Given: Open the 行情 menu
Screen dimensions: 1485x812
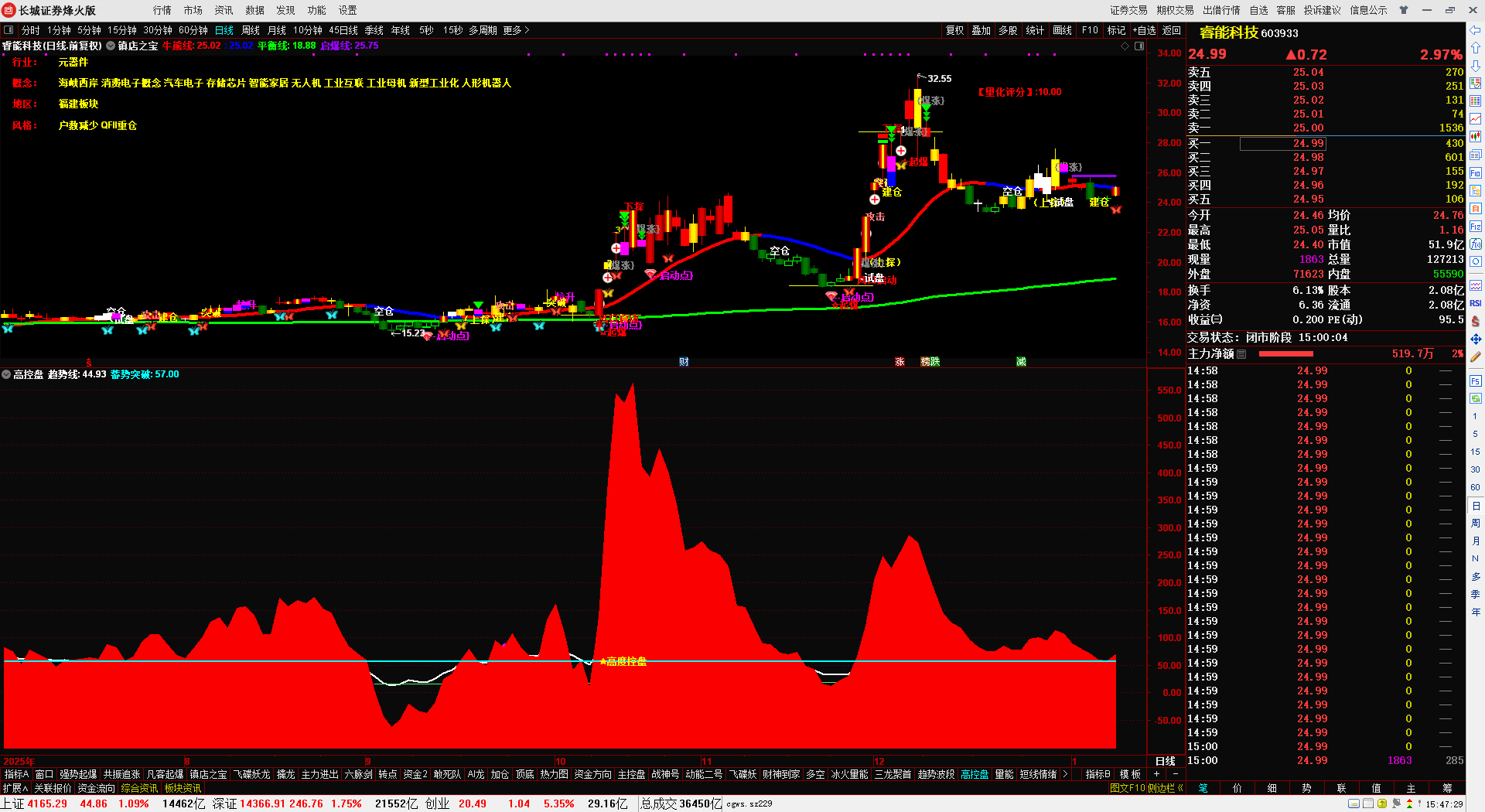Looking at the screenshot, I should point(162,10).
